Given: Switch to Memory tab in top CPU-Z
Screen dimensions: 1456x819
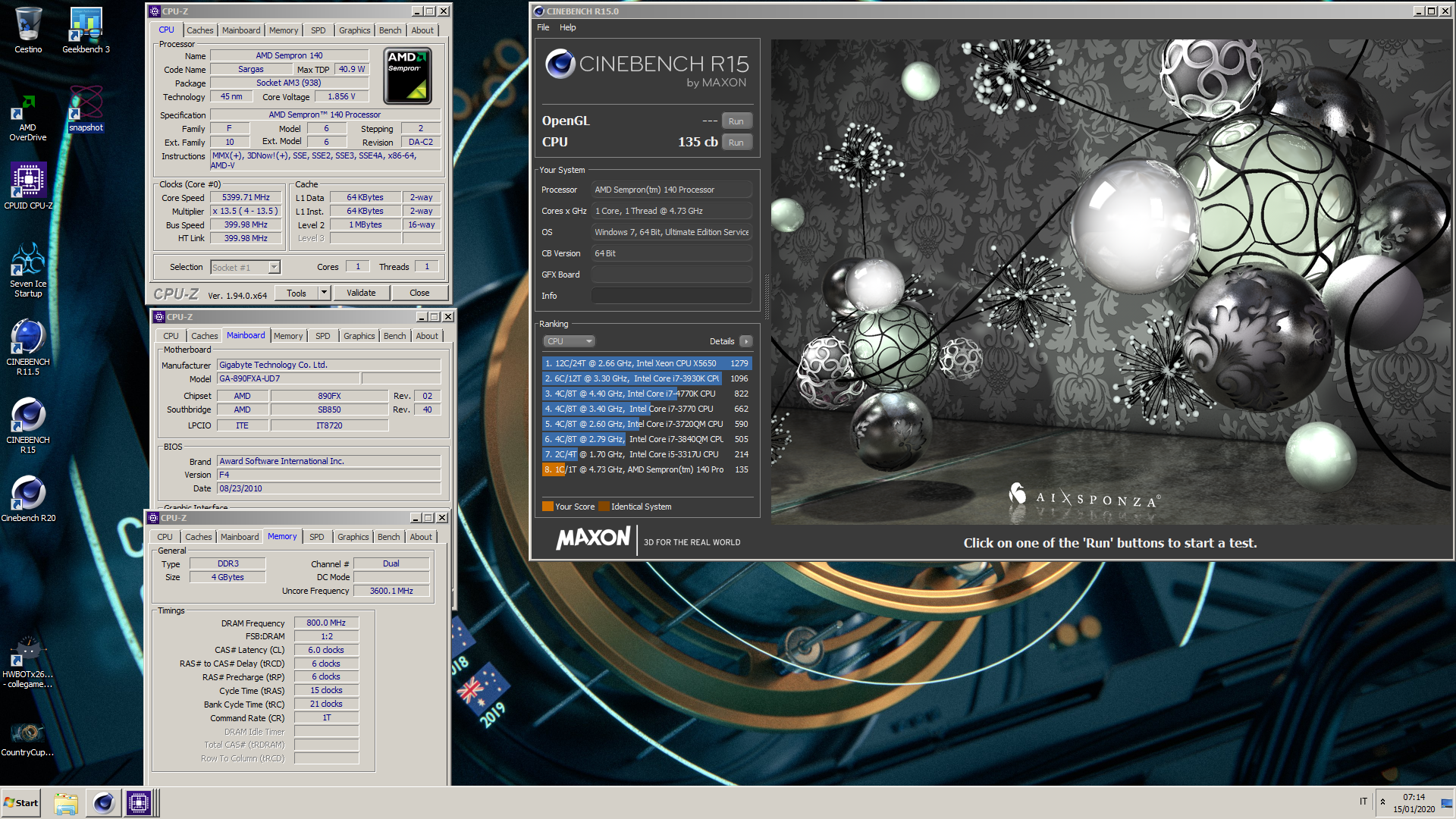Looking at the screenshot, I should (x=284, y=30).
